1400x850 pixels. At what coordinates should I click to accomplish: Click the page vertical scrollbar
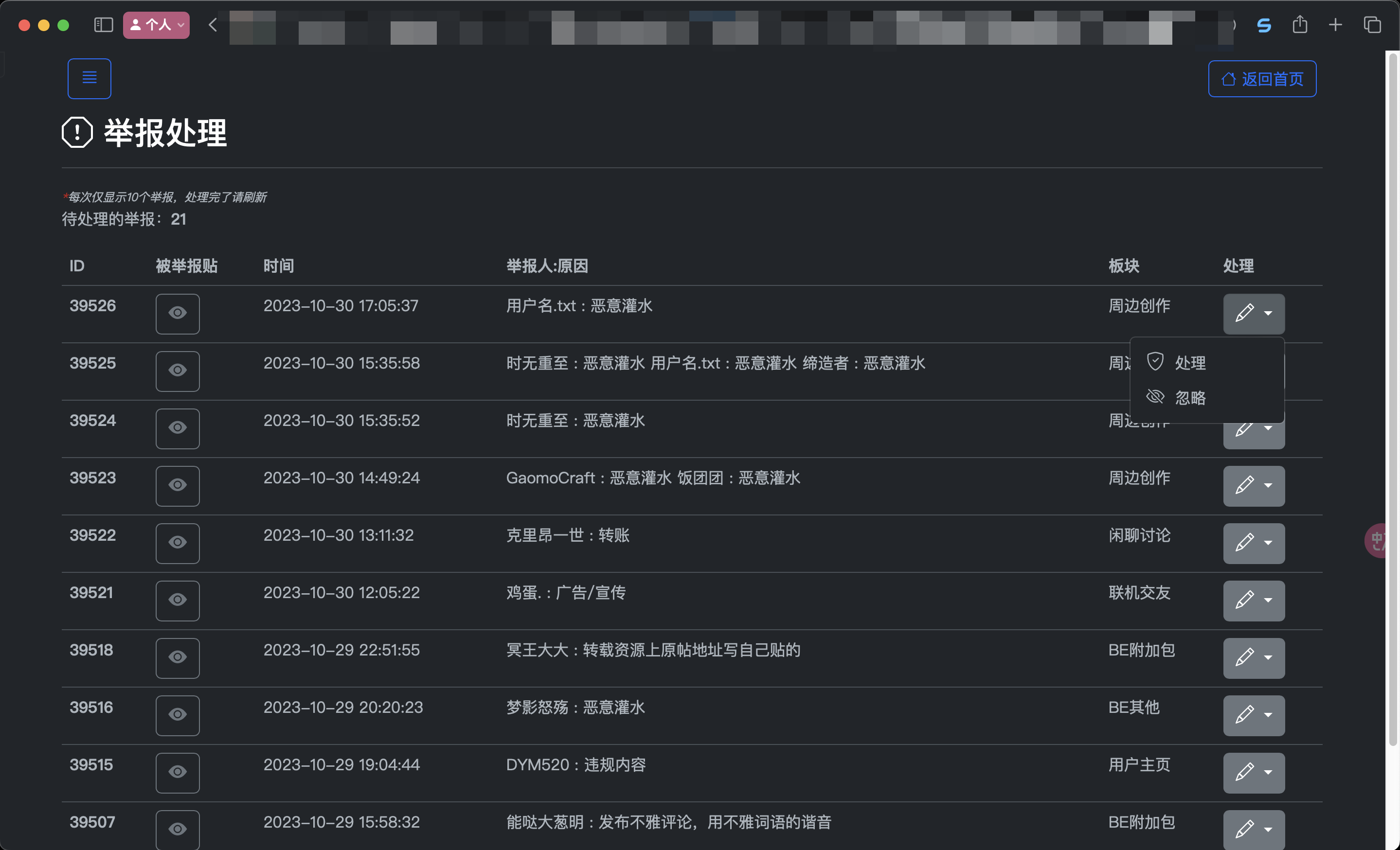point(1393,399)
